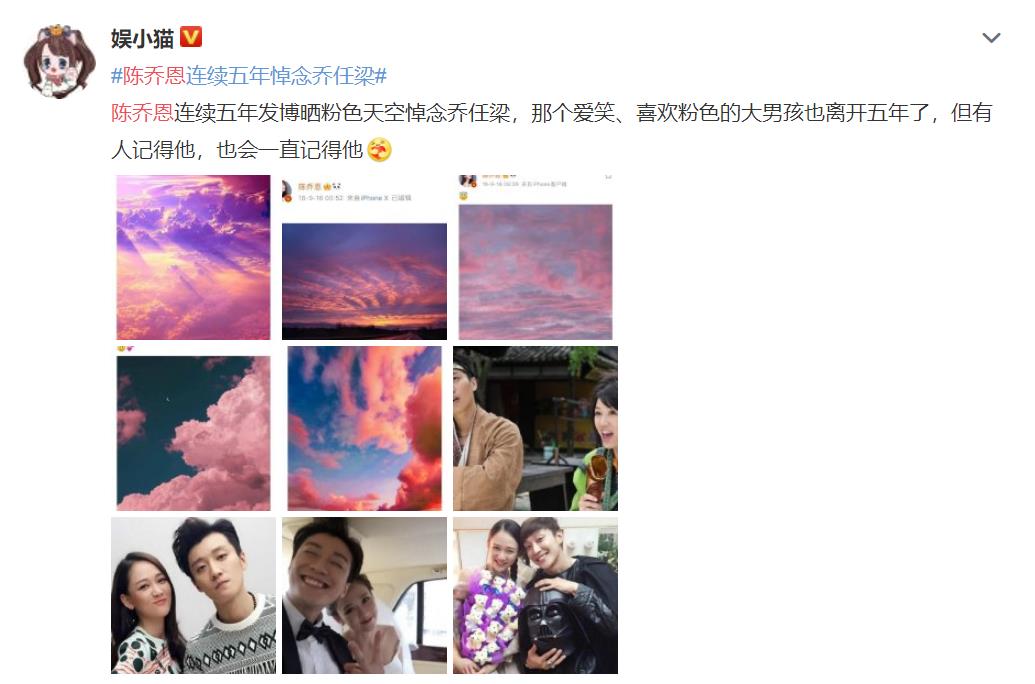This screenshot has width=1035, height=684.
Task: Open the 娱小猫 profile avatar
Action: (58, 61)
